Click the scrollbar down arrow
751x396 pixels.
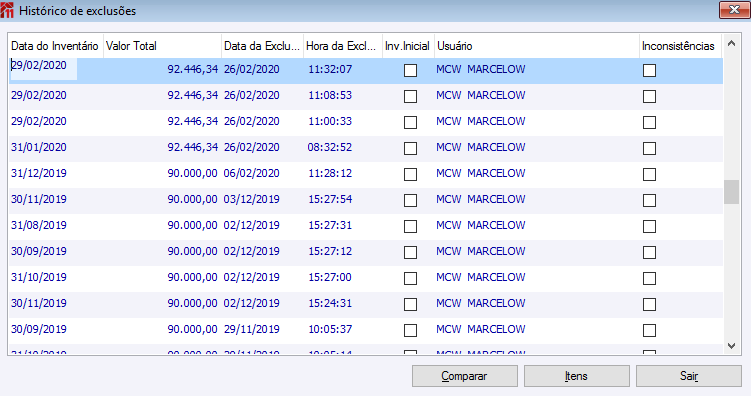pyautogui.click(x=731, y=346)
